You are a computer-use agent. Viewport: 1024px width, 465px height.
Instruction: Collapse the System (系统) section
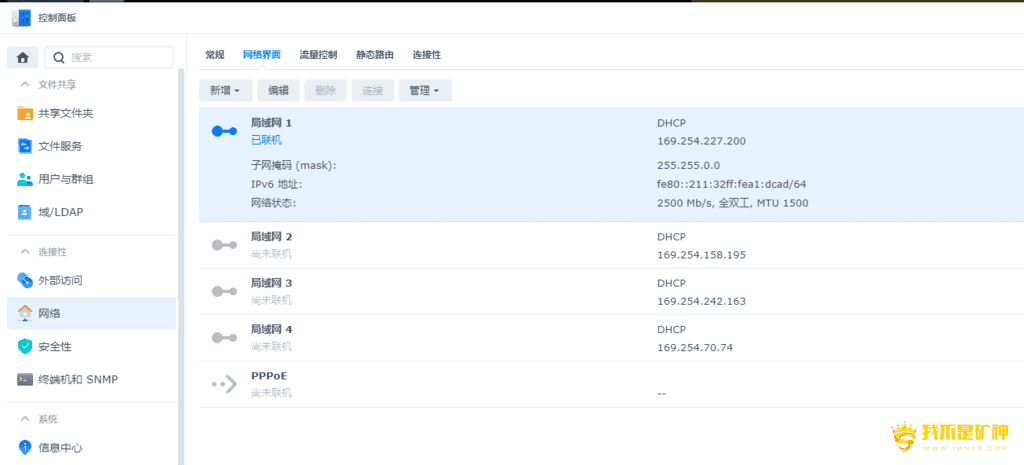(x=25, y=419)
